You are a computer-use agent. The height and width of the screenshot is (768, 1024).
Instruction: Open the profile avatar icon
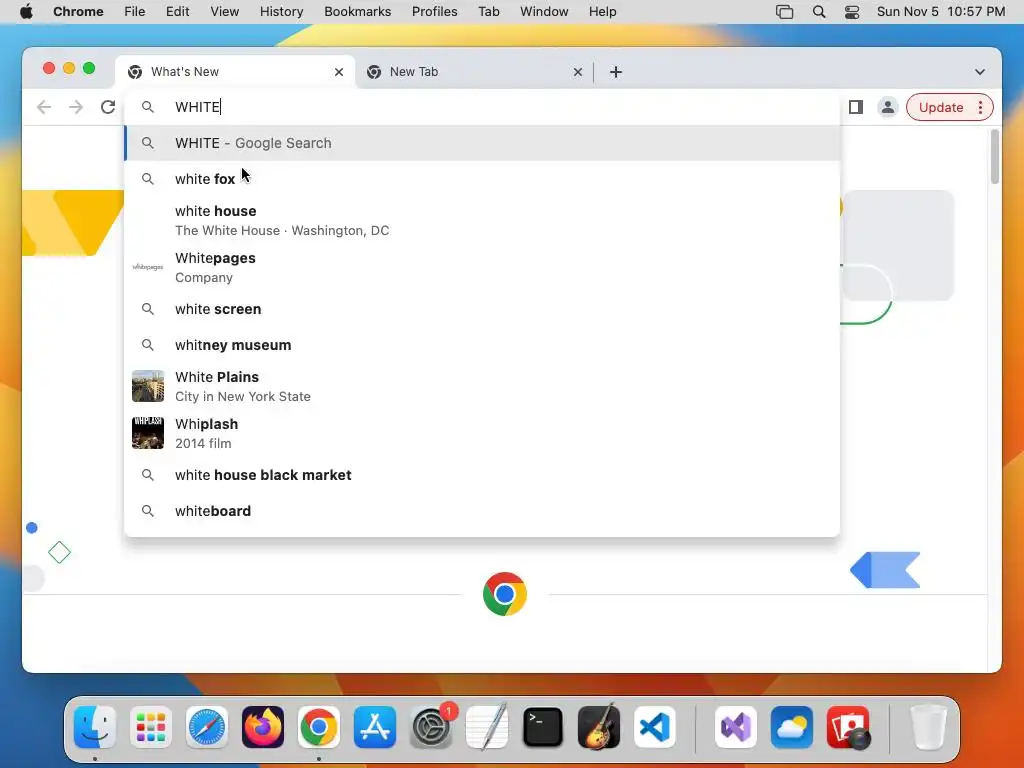[x=888, y=107]
